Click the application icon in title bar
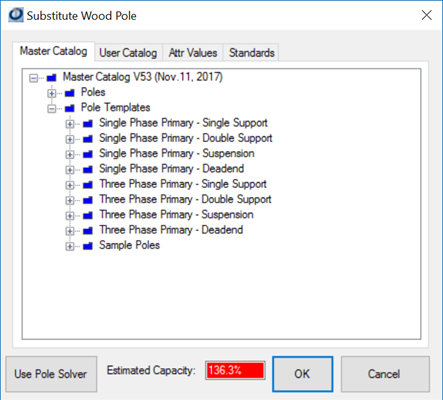This screenshot has height=400, width=443. (x=16, y=15)
